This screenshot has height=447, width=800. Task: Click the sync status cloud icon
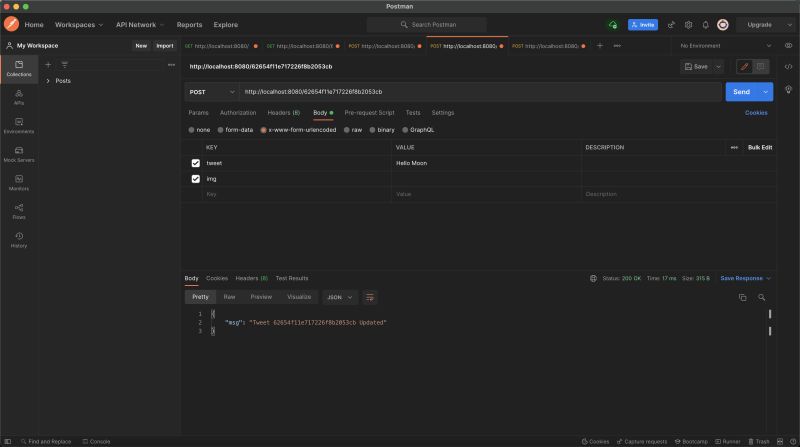pyautogui.click(x=613, y=24)
